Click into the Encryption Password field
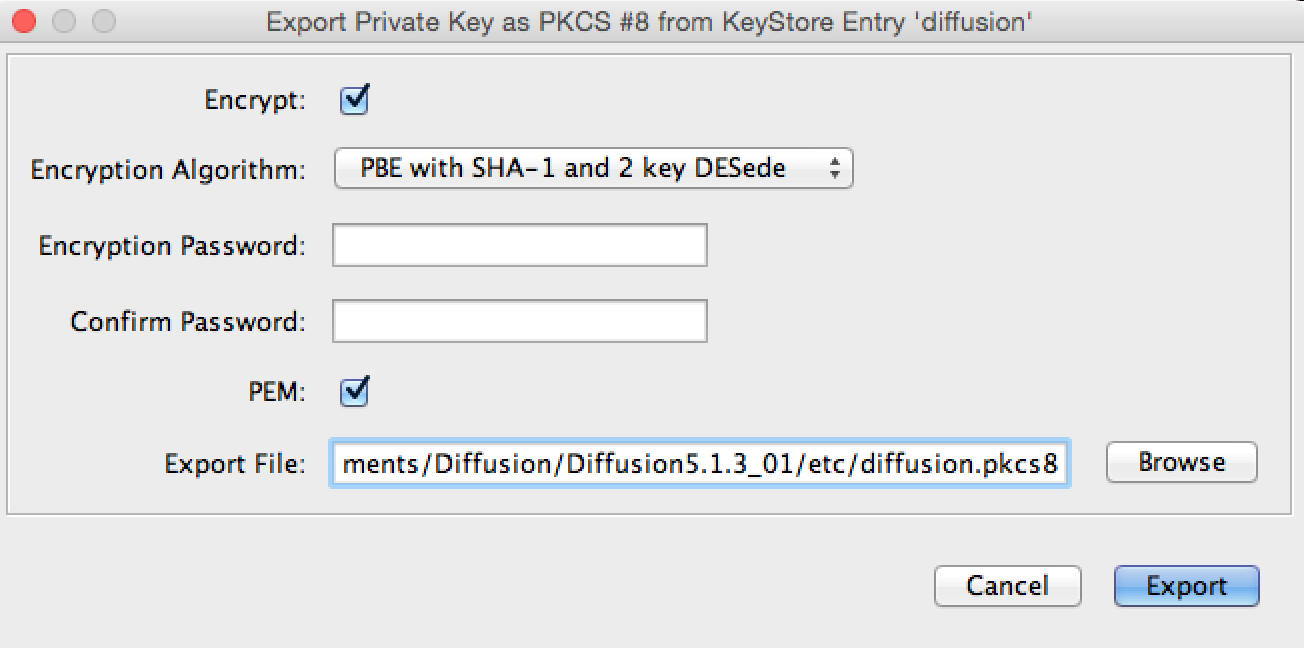Viewport: 1304px width, 648px height. coord(518,244)
